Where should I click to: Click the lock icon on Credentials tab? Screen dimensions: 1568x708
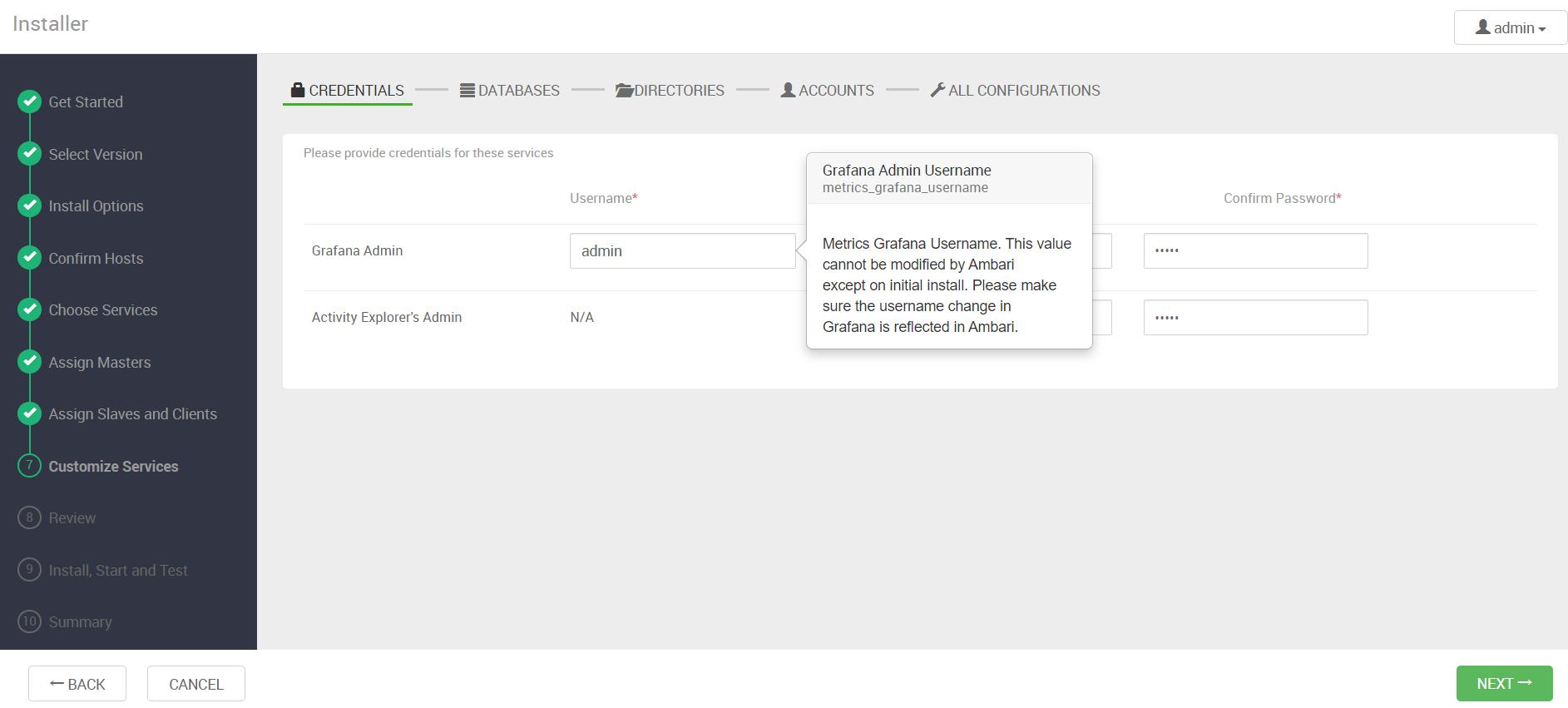point(298,90)
